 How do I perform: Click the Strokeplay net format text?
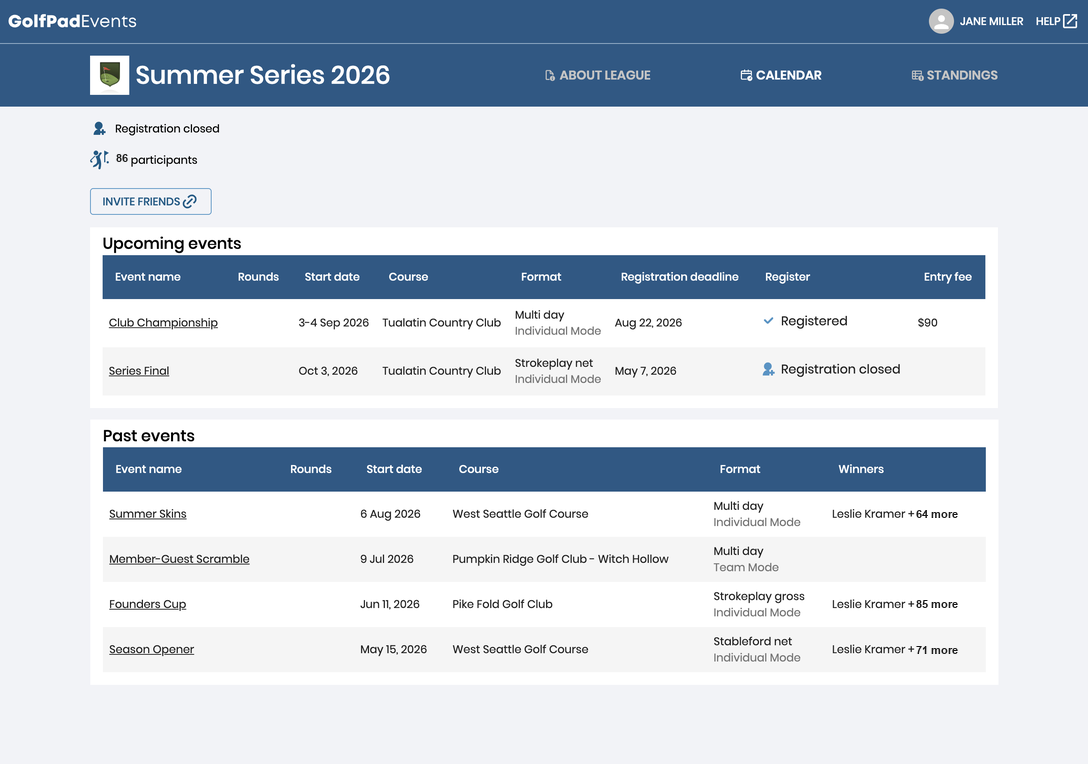click(x=554, y=363)
